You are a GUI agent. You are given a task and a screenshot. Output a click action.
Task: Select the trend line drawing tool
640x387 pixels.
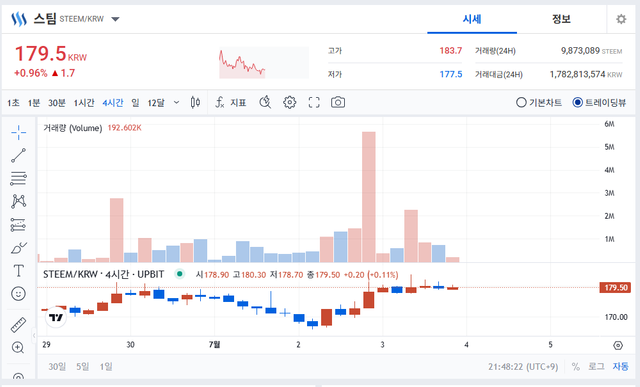pyautogui.click(x=18, y=156)
